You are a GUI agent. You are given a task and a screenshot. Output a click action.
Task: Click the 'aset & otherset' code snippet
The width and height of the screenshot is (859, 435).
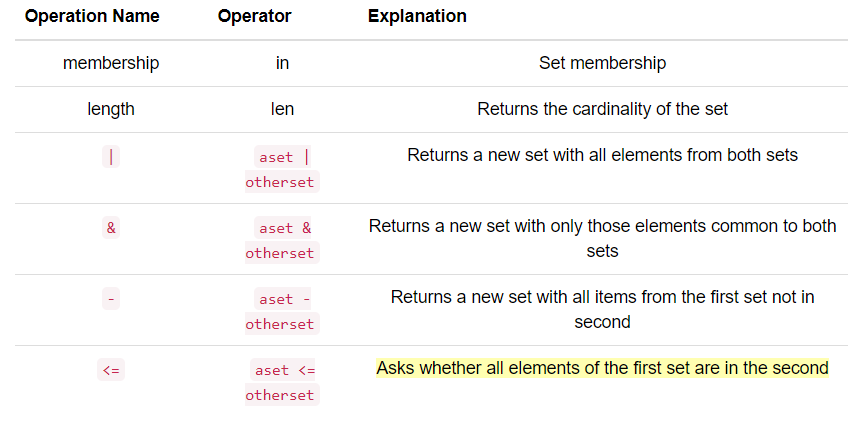pyautogui.click(x=282, y=240)
